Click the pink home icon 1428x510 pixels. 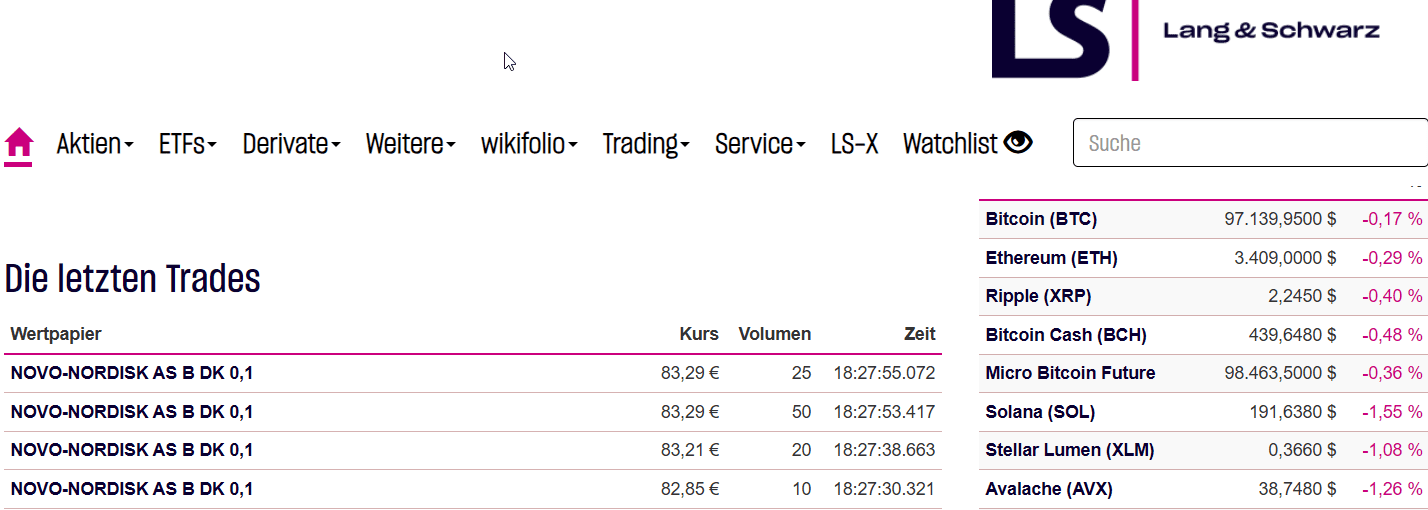[19, 144]
